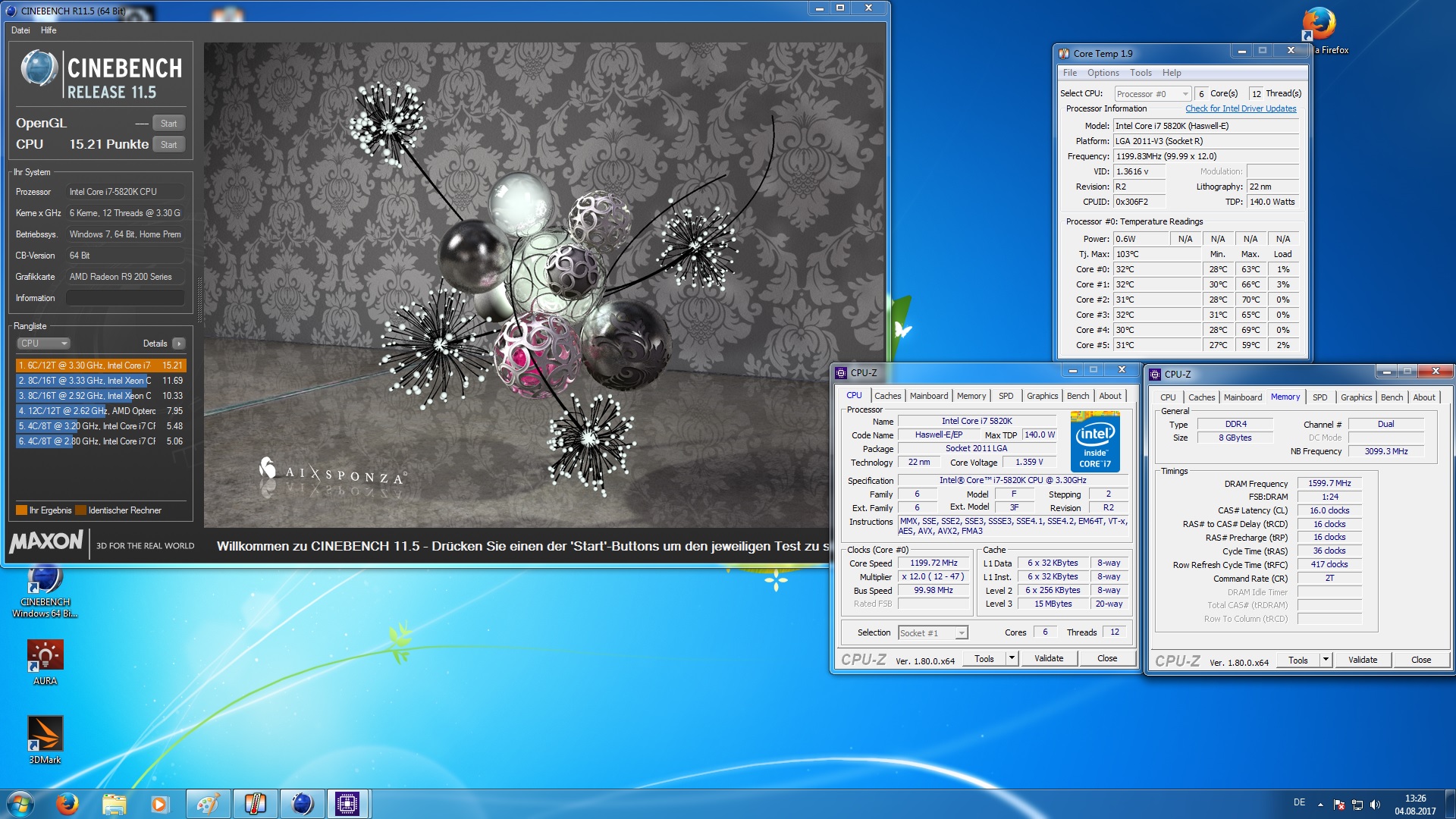Click Validate in right CPU-Z window
This screenshot has width=1456, height=819.
click(1363, 660)
